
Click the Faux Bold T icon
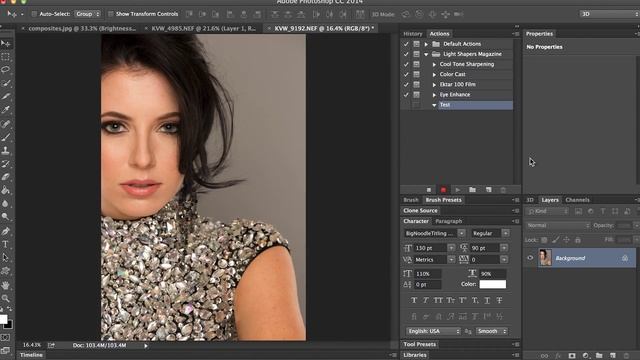click(x=414, y=300)
